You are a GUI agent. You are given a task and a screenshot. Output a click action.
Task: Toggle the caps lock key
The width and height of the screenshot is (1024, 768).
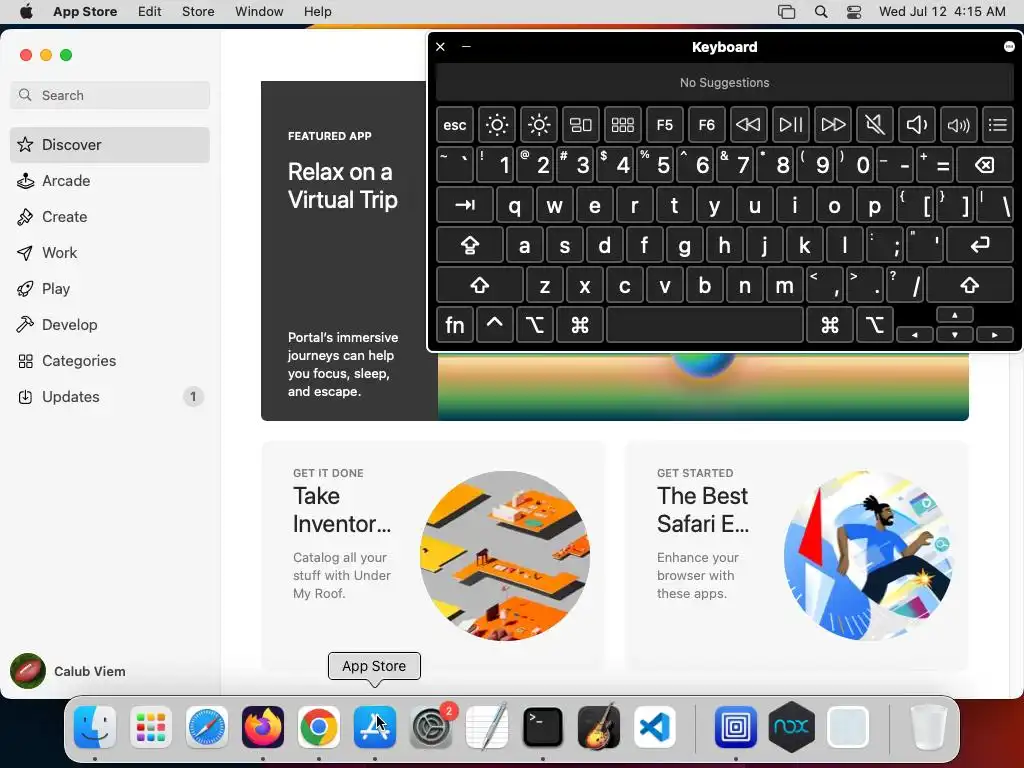(x=470, y=245)
